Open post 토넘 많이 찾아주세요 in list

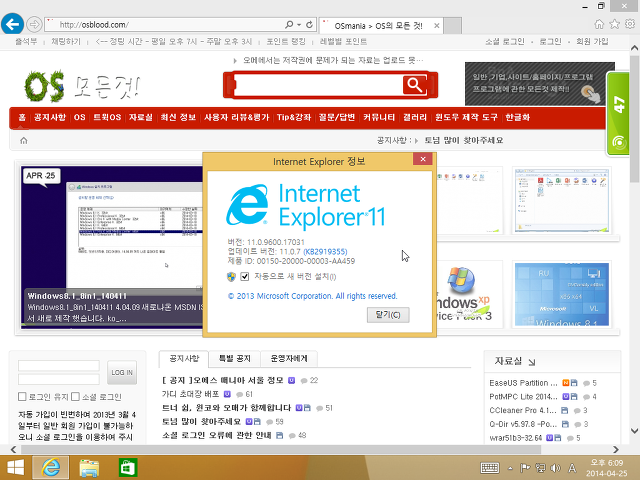(x=202, y=421)
